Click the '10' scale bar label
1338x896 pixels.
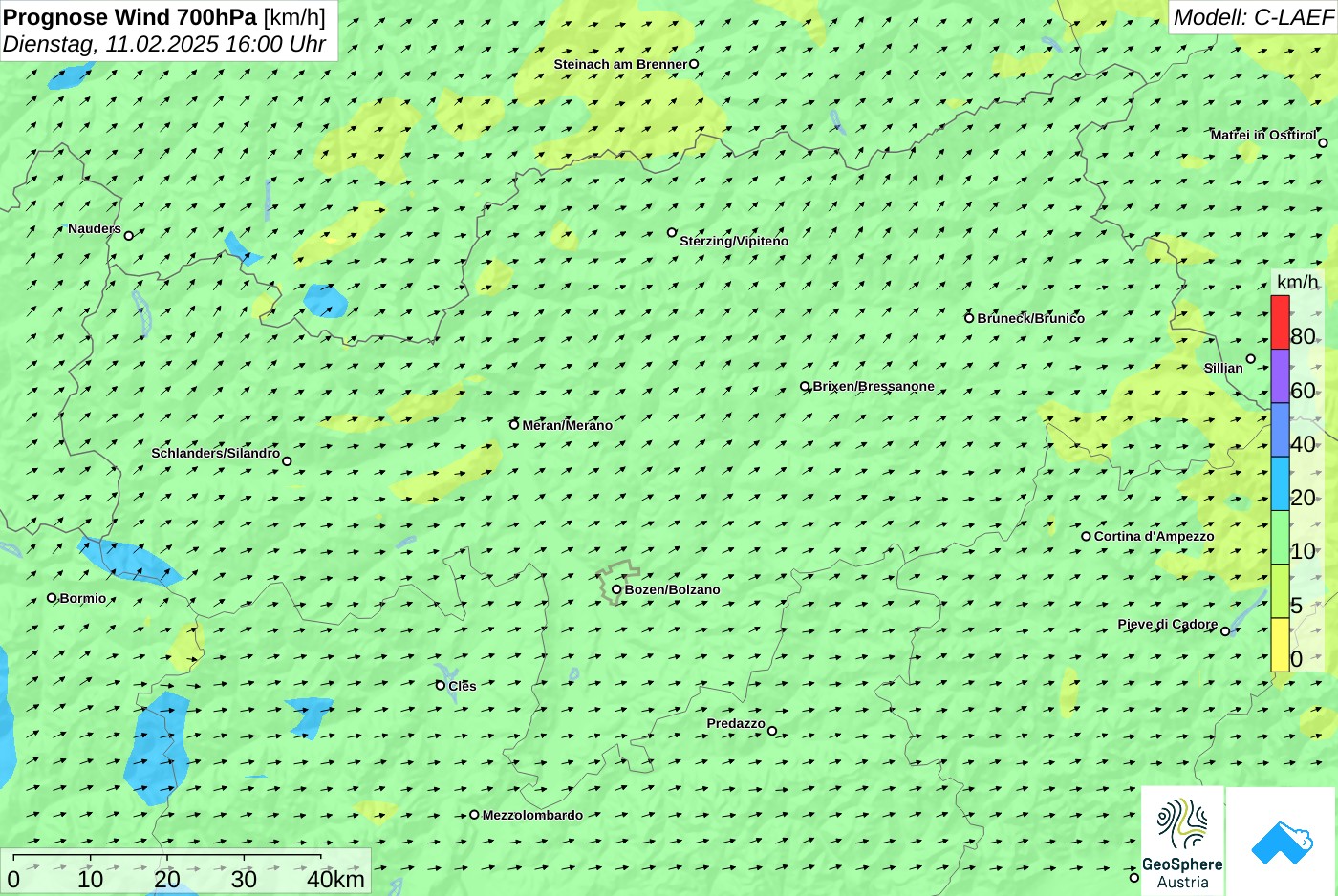pyautogui.click(x=91, y=880)
